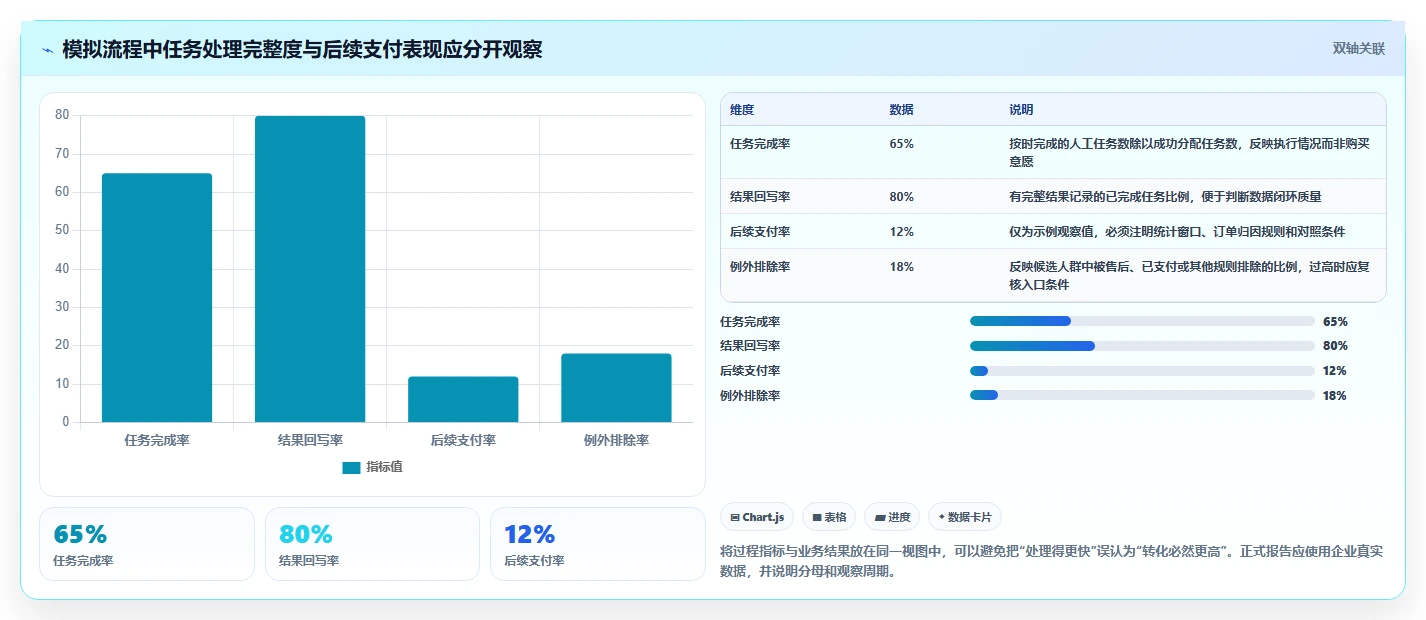Click the 任务完成率 label in the progress list
This screenshot has height=620, width=1426.
[x=750, y=322]
